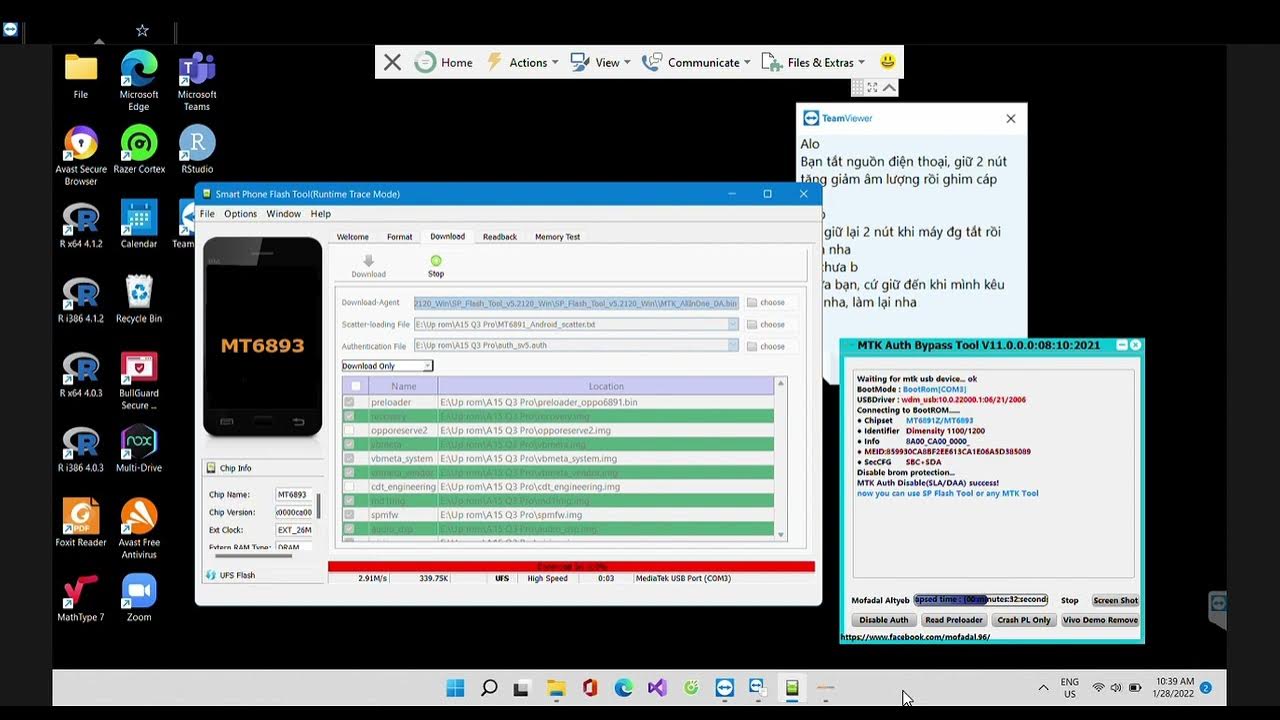Screen dimensions: 1280x720
Task: Open taskbar Search magnifier icon
Action: click(489, 688)
